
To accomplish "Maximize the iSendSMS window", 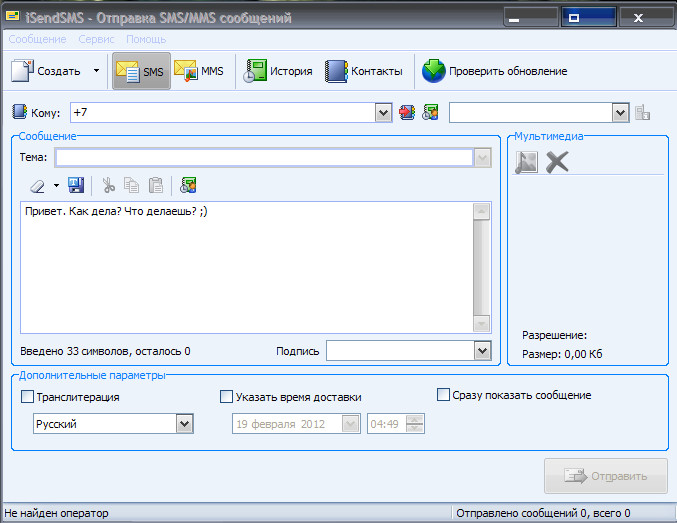I will [588, 18].
